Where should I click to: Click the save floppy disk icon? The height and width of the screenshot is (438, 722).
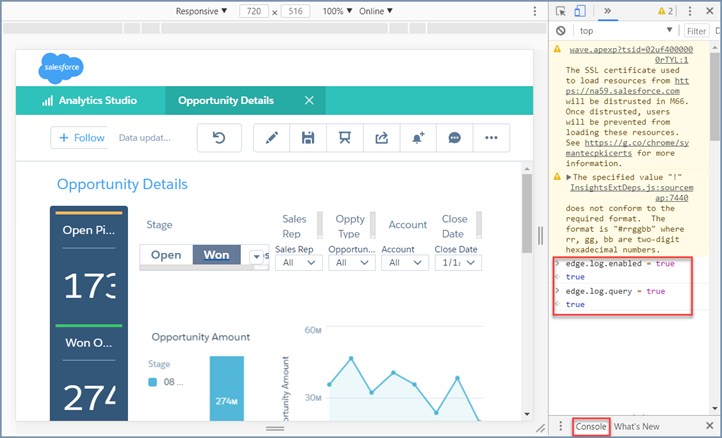click(x=308, y=138)
